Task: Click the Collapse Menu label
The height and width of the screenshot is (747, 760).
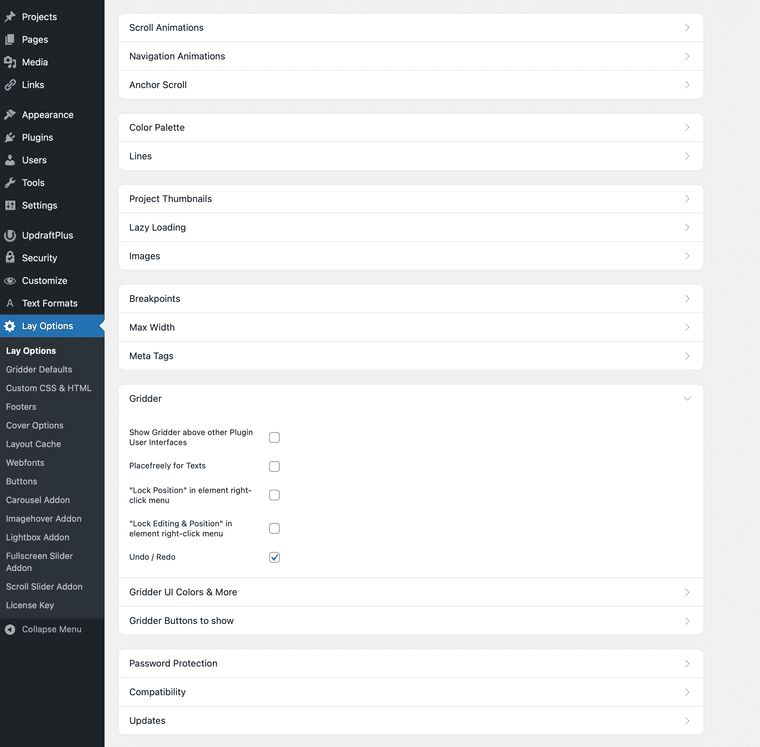Action: coord(51,629)
